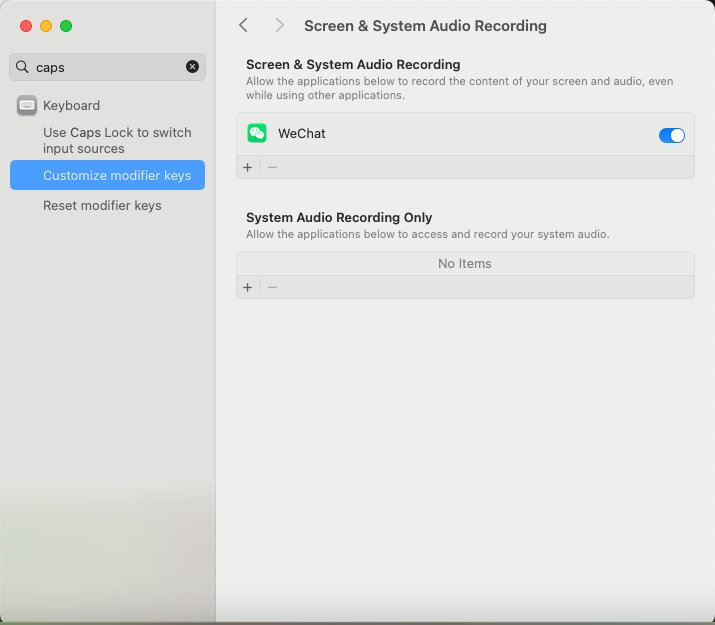Viewport: 715px width, 625px height.
Task: Add app to Screen & System Audio Recording list
Action: click(248, 167)
